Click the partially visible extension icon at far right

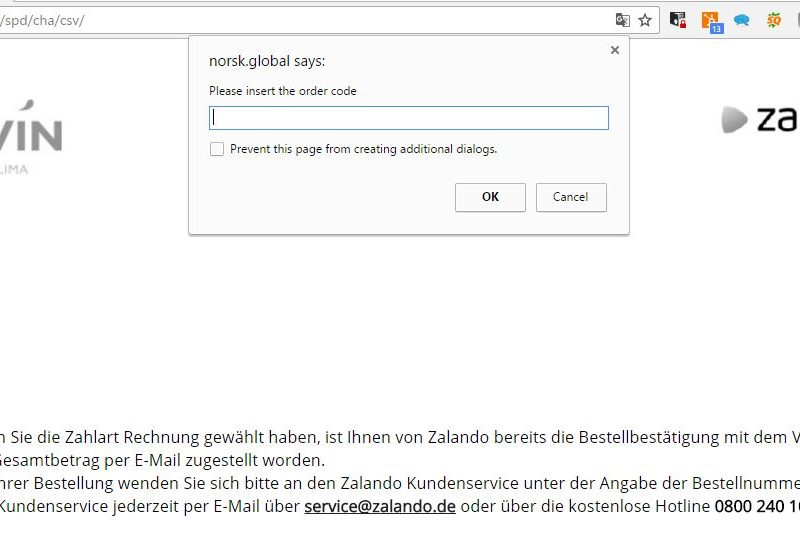[x=796, y=20]
